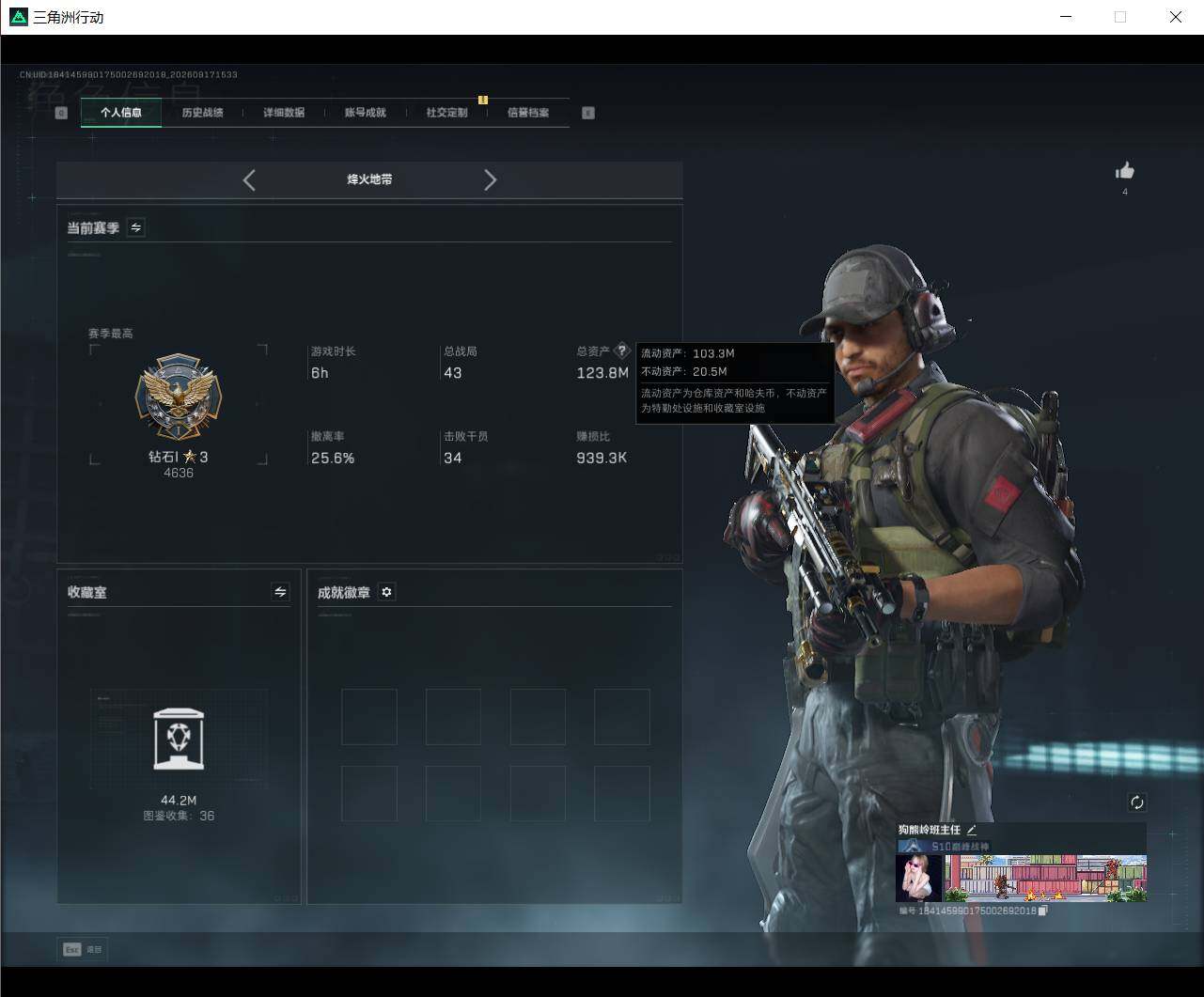1204x997 pixels.
Task: Click the 流动资产: 103.3M tooltip line
Action: click(688, 353)
